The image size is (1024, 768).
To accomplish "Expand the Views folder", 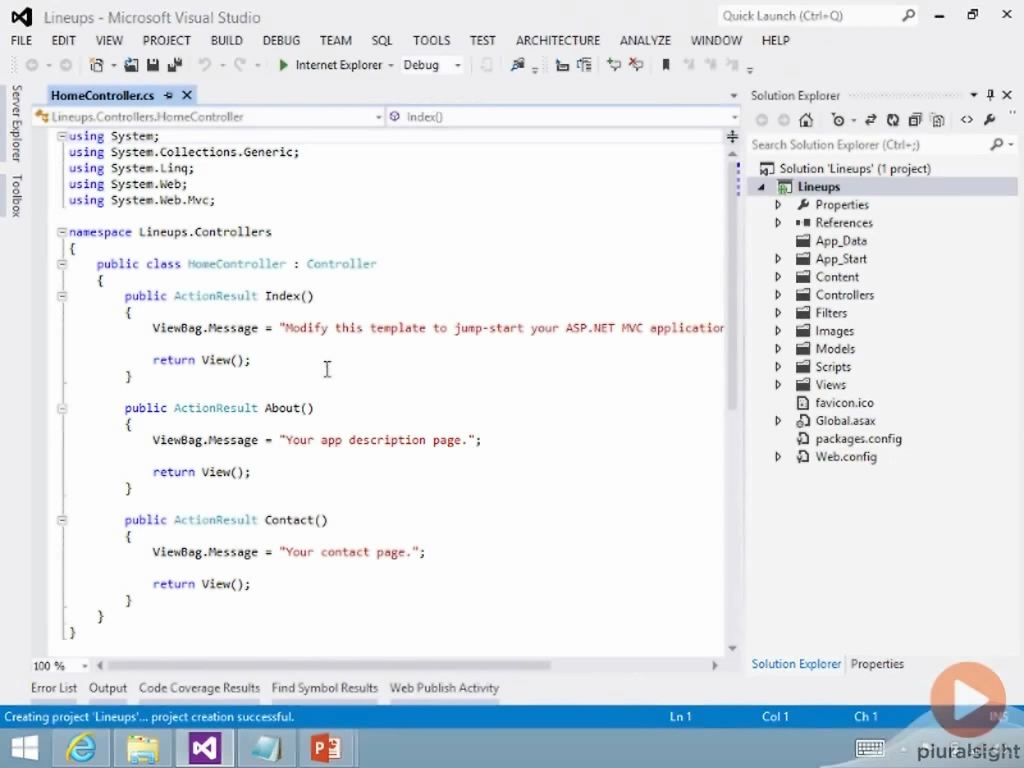I will tap(778, 385).
